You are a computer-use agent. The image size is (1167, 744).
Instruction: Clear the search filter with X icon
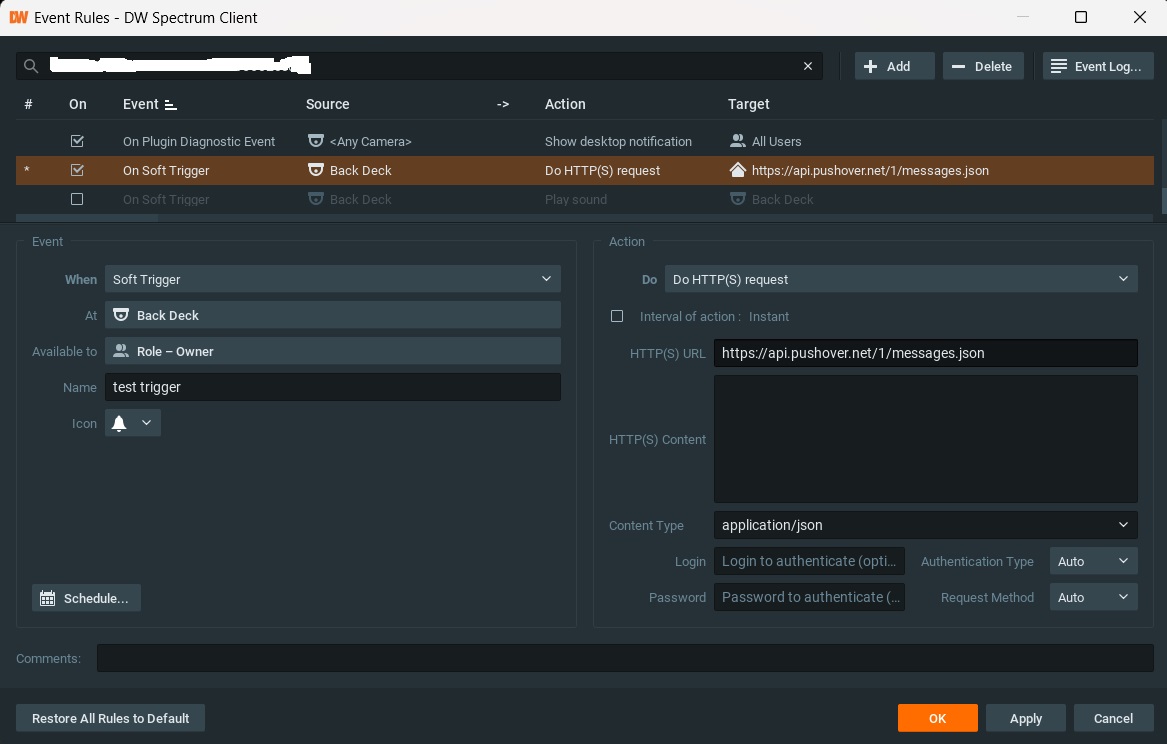point(808,66)
